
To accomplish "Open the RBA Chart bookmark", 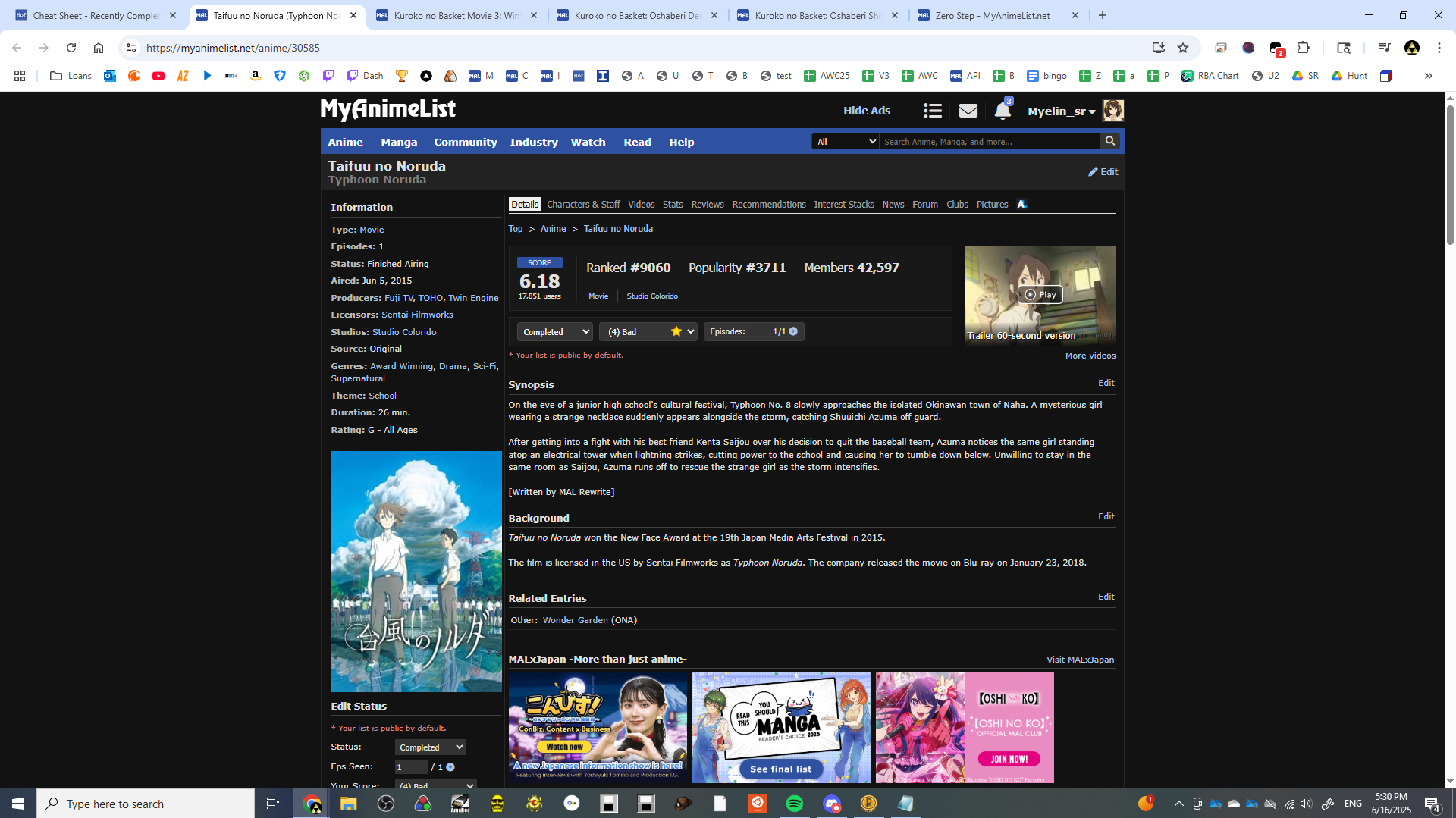I will point(1210,76).
